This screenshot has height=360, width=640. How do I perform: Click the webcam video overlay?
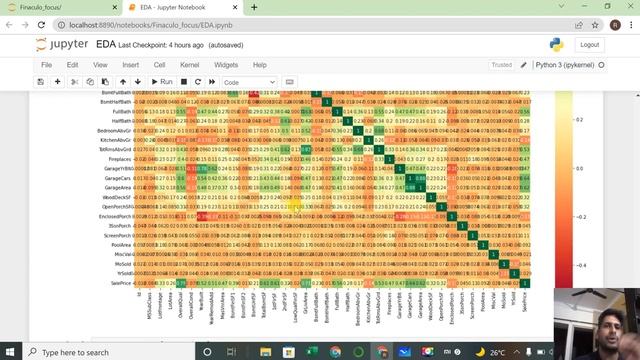(x=597, y=324)
